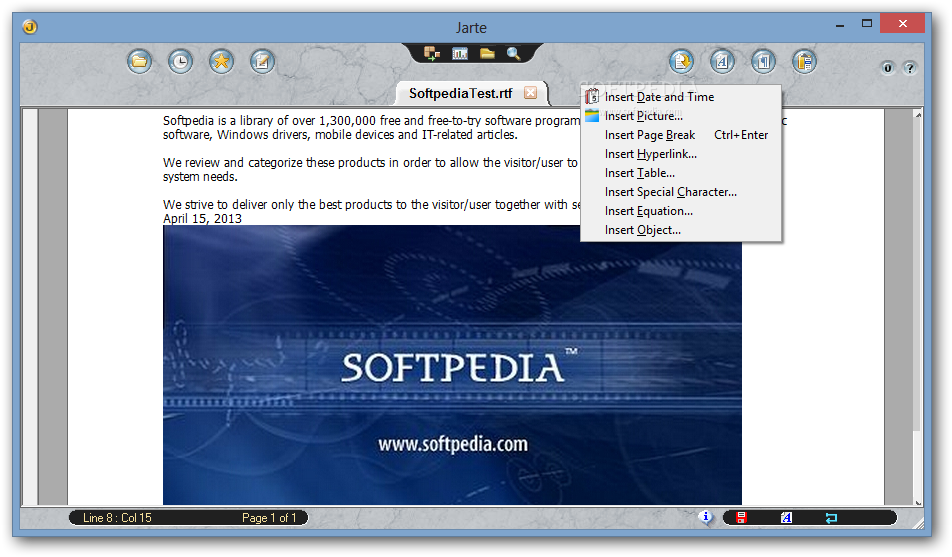Click the magnifying glass search icon
This screenshot has height=557, width=952.
pos(514,53)
